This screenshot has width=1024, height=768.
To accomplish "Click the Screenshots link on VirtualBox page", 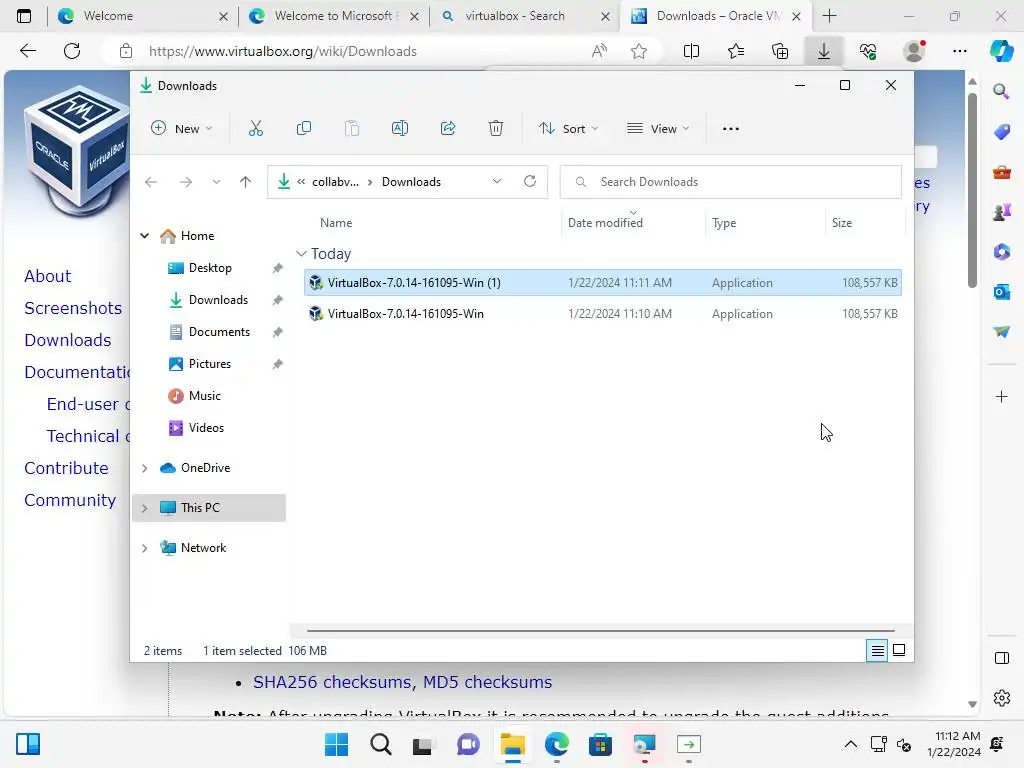I will click(x=73, y=308).
